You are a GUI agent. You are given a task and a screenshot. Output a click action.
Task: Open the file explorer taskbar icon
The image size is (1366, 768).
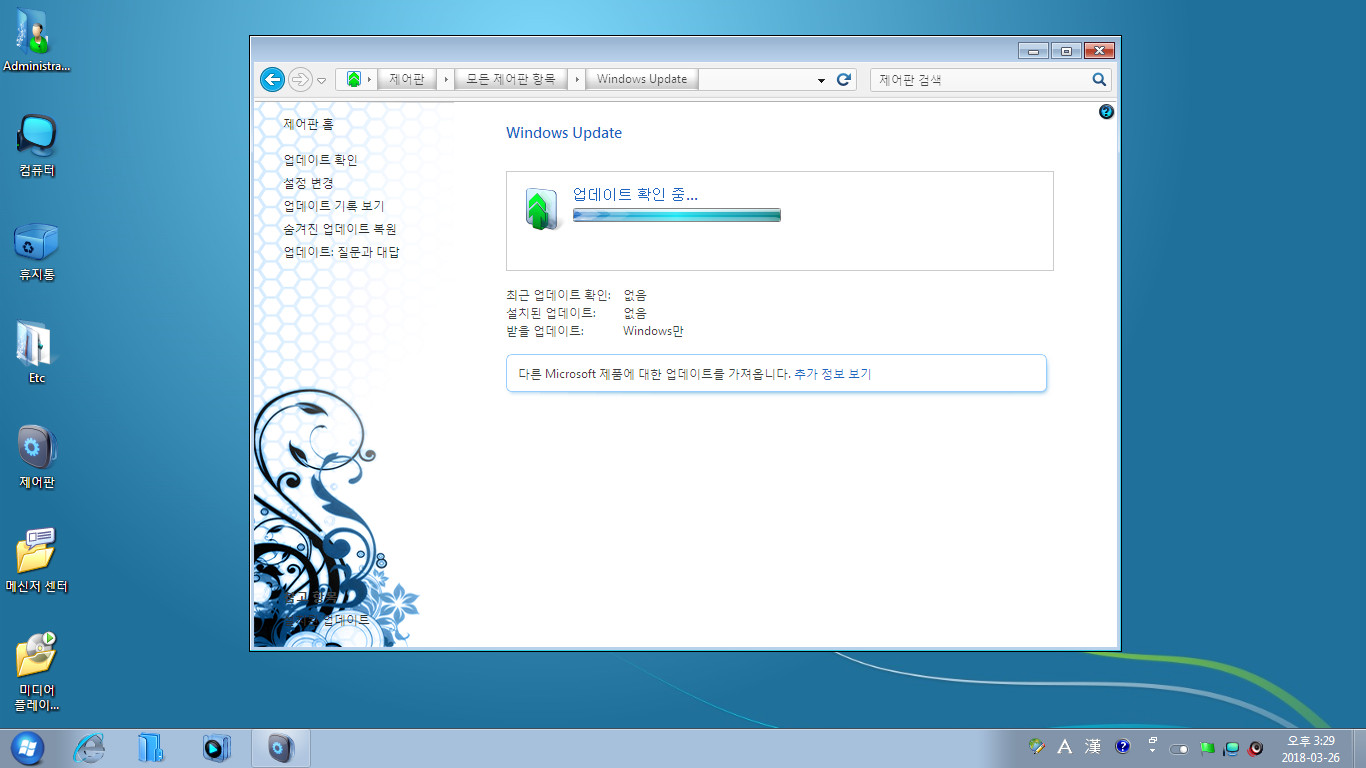tap(152, 747)
